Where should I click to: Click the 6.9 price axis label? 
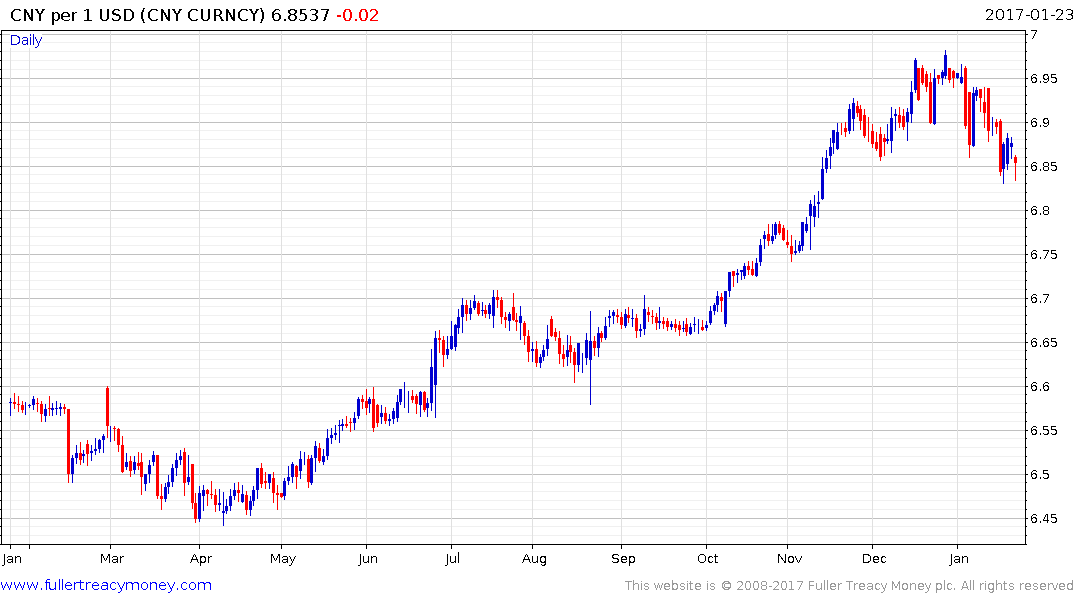pos(1040,123)
